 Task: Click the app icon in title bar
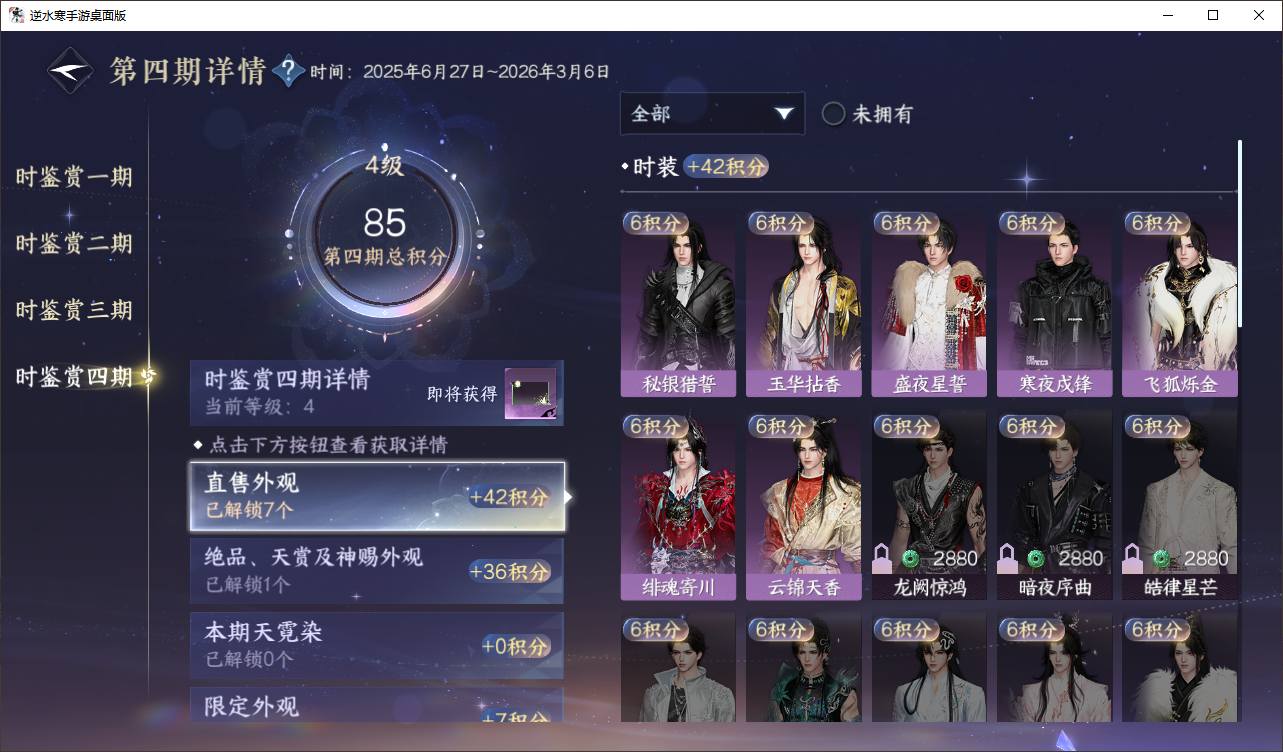click(16, 15)
